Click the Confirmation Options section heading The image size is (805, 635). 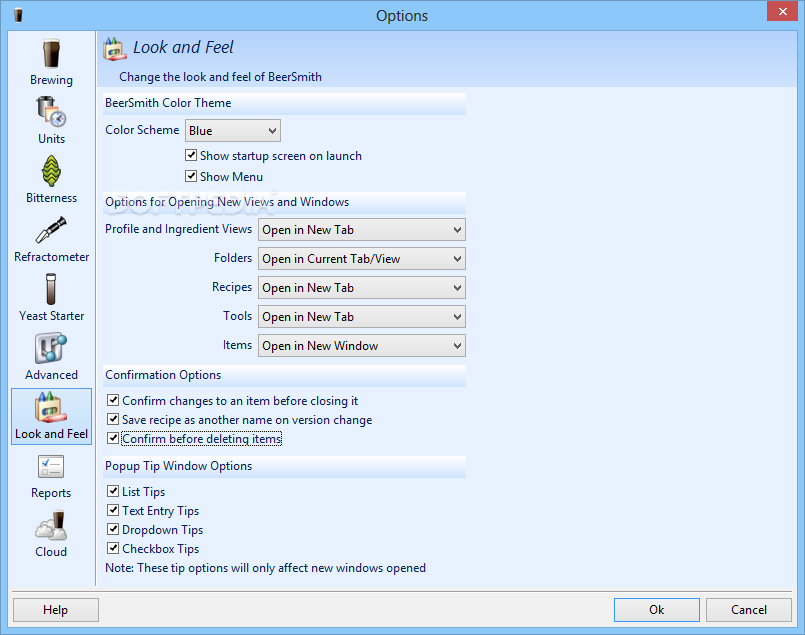point(163,375)
